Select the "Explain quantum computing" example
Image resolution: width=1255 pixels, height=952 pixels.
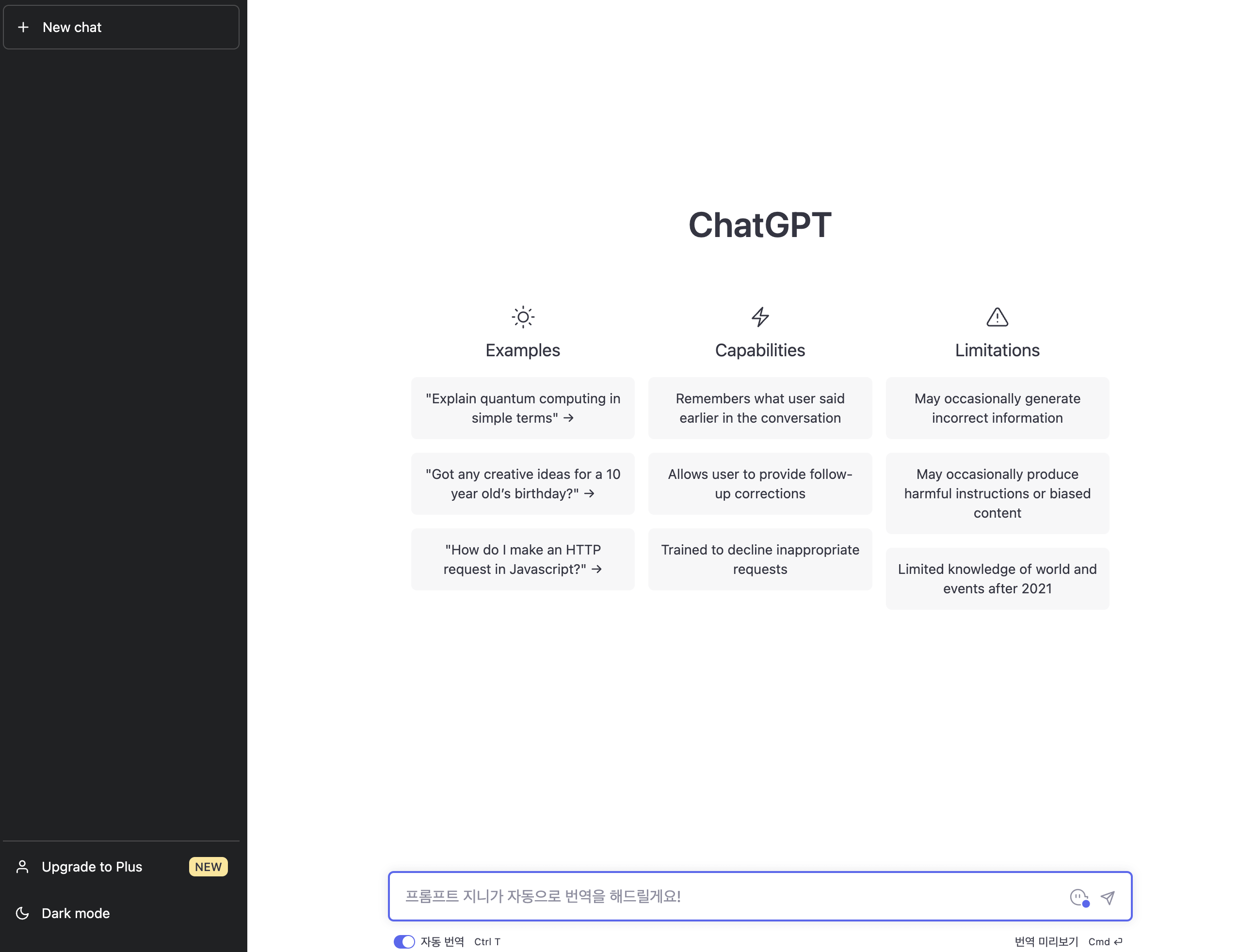click(x=523, y=408)
